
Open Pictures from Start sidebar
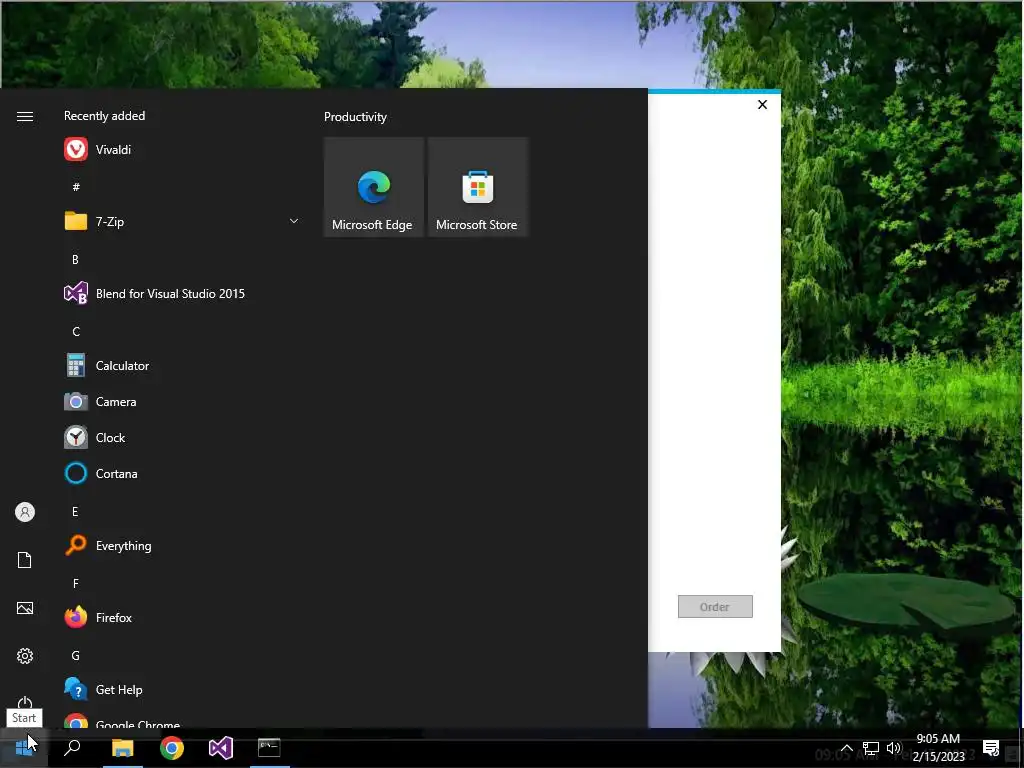(x=25, y=608)
